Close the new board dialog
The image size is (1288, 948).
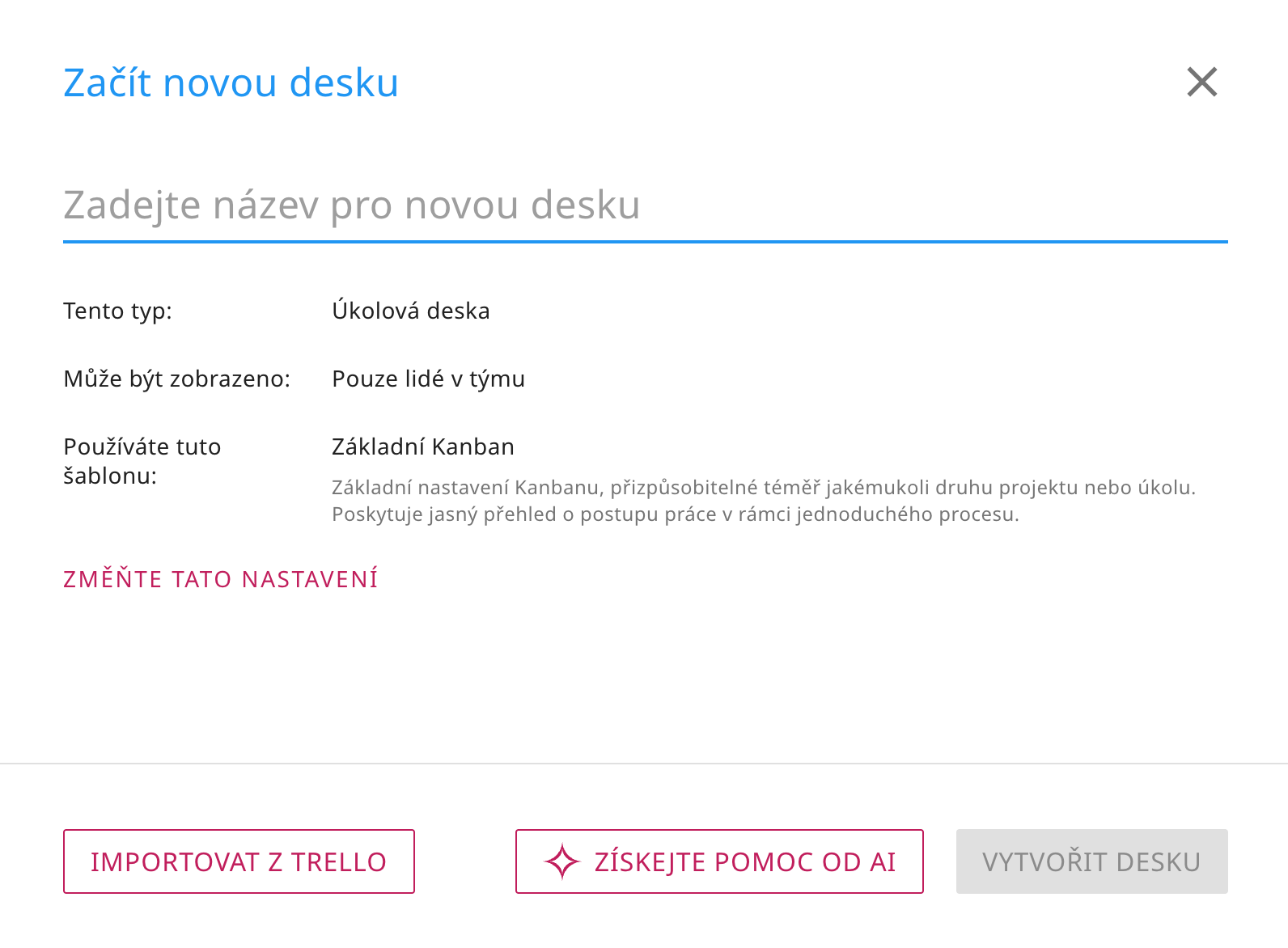pyautogui.click(x=1201, y=82)
